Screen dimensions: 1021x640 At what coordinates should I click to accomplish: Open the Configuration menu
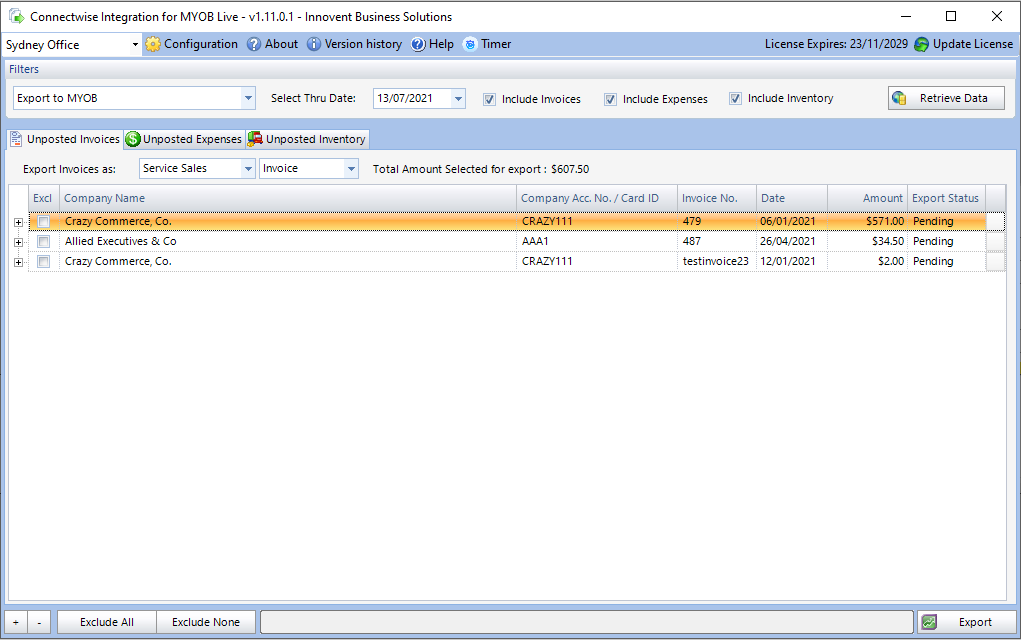click(x=192, y=44)
